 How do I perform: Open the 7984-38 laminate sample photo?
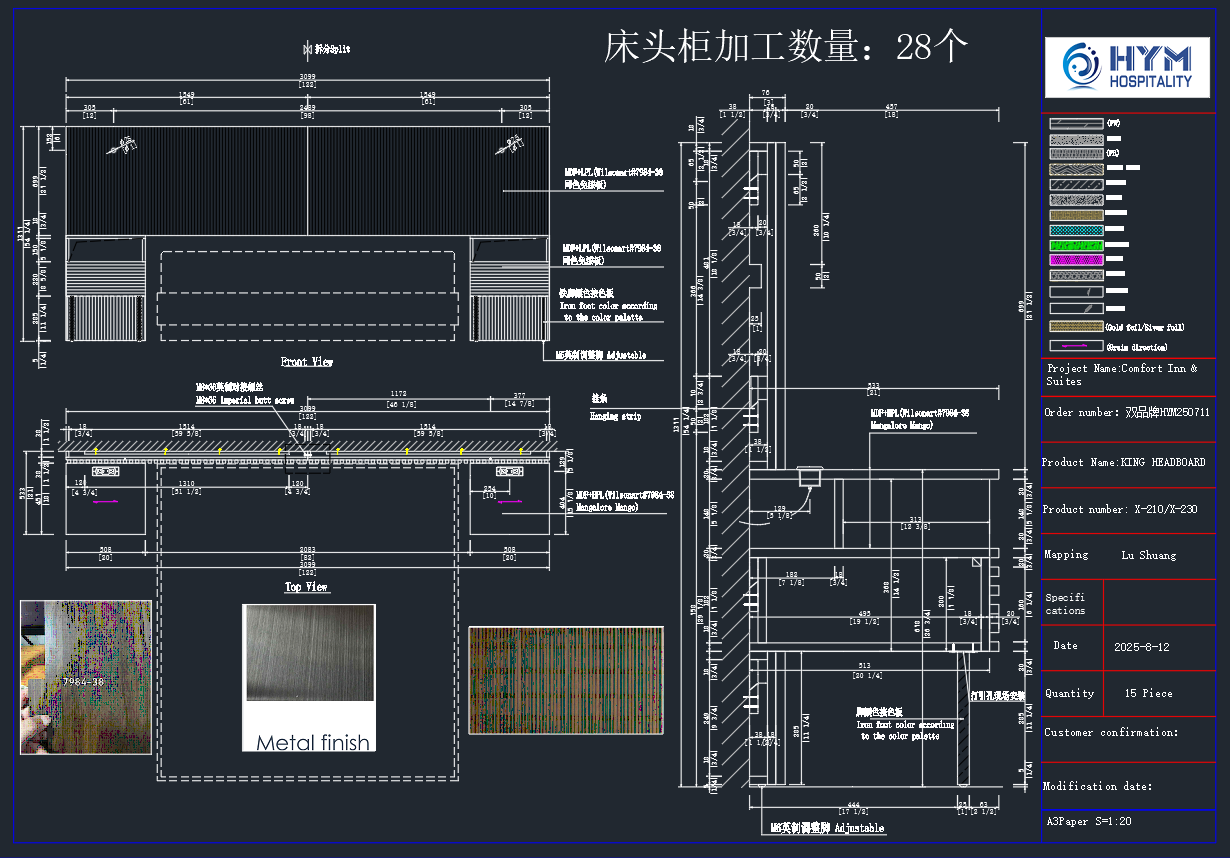[86, 677]
